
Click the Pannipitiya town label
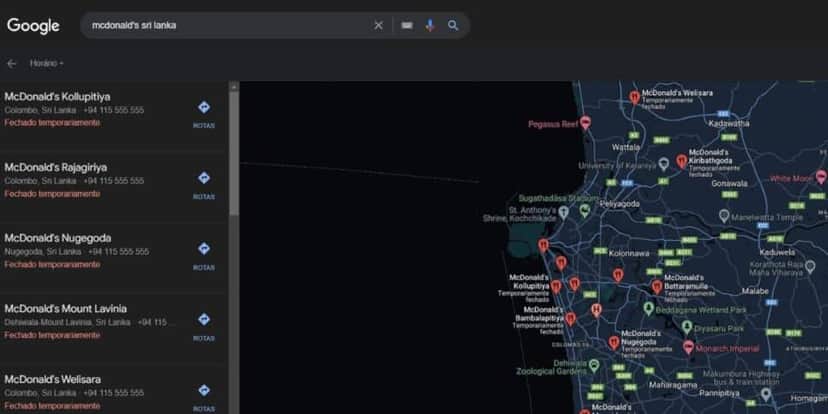719,393
